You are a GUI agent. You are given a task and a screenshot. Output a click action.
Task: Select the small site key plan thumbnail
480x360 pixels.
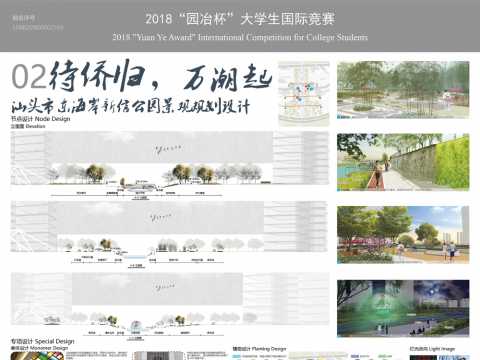304,94
